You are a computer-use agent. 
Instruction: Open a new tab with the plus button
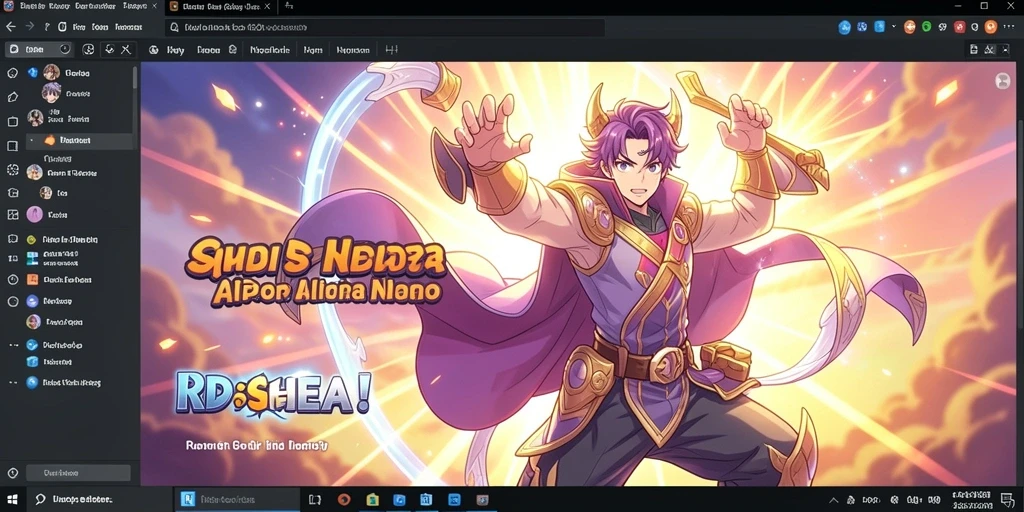289,6
